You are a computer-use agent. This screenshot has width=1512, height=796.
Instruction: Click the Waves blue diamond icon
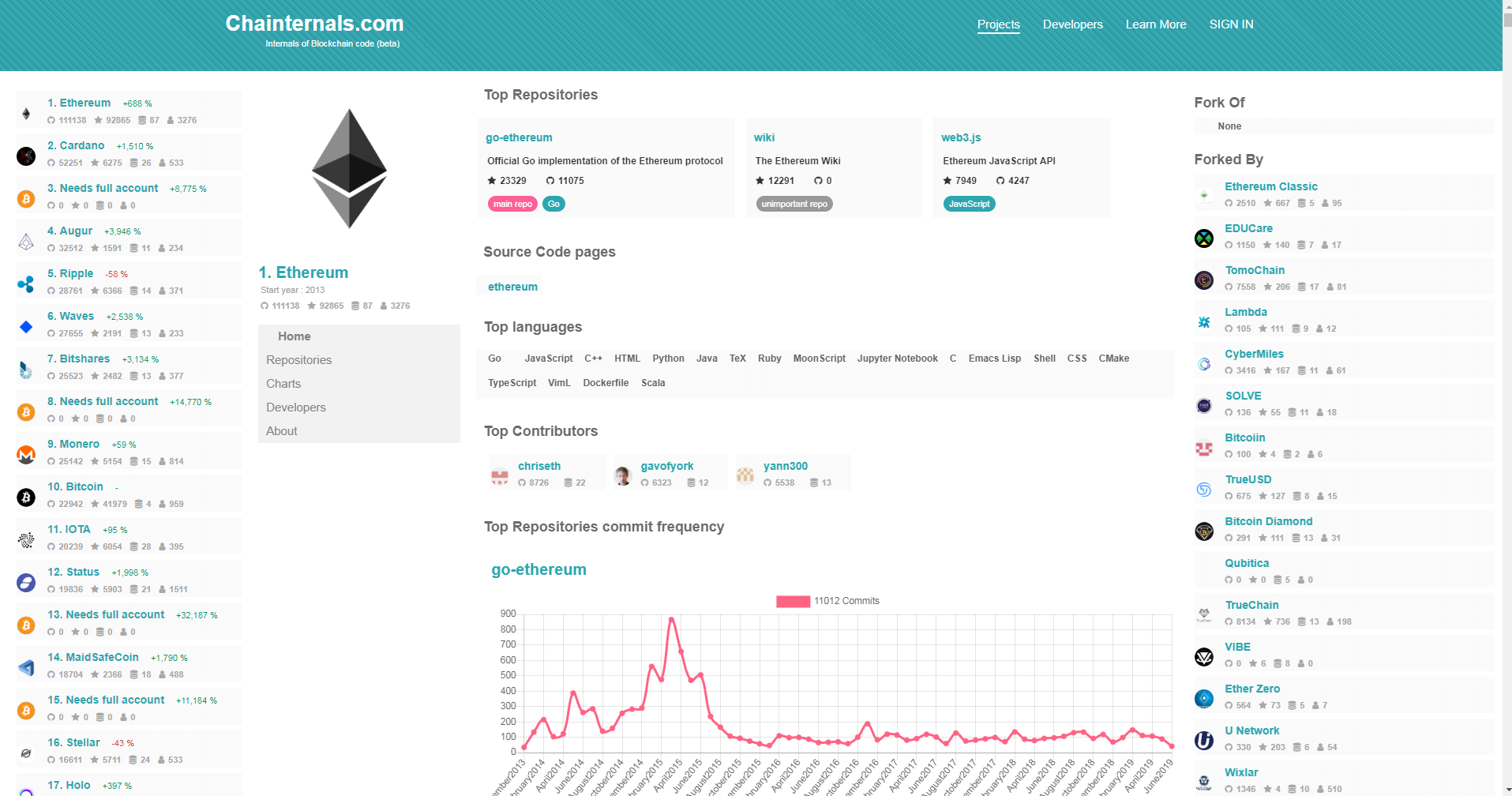pos(26,327)
